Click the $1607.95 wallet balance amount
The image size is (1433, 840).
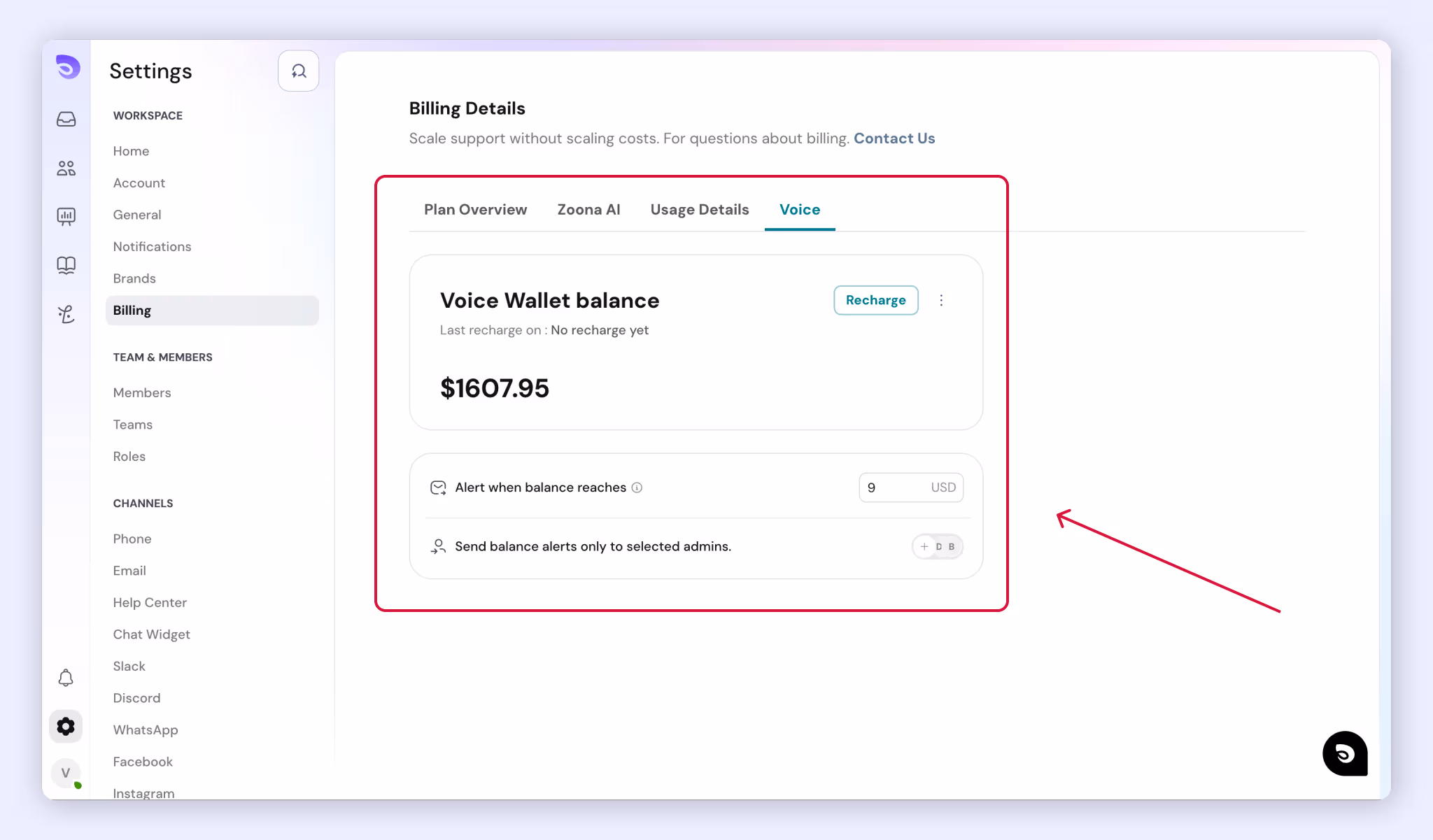495,388
